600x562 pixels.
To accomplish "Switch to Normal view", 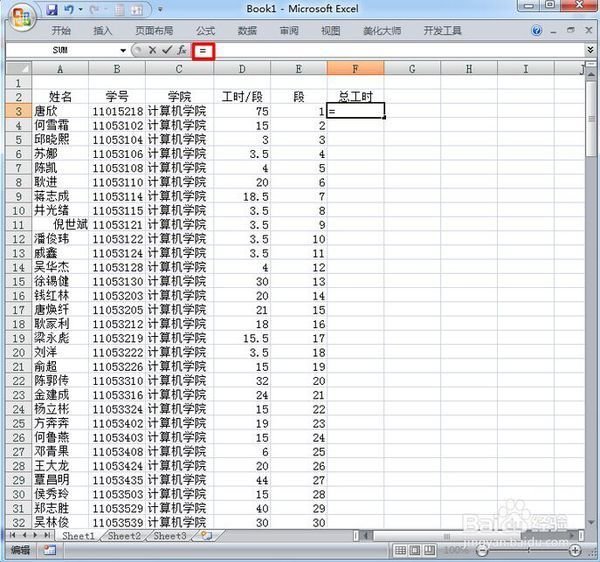I will pyautogui.click(x=400, y=550).
